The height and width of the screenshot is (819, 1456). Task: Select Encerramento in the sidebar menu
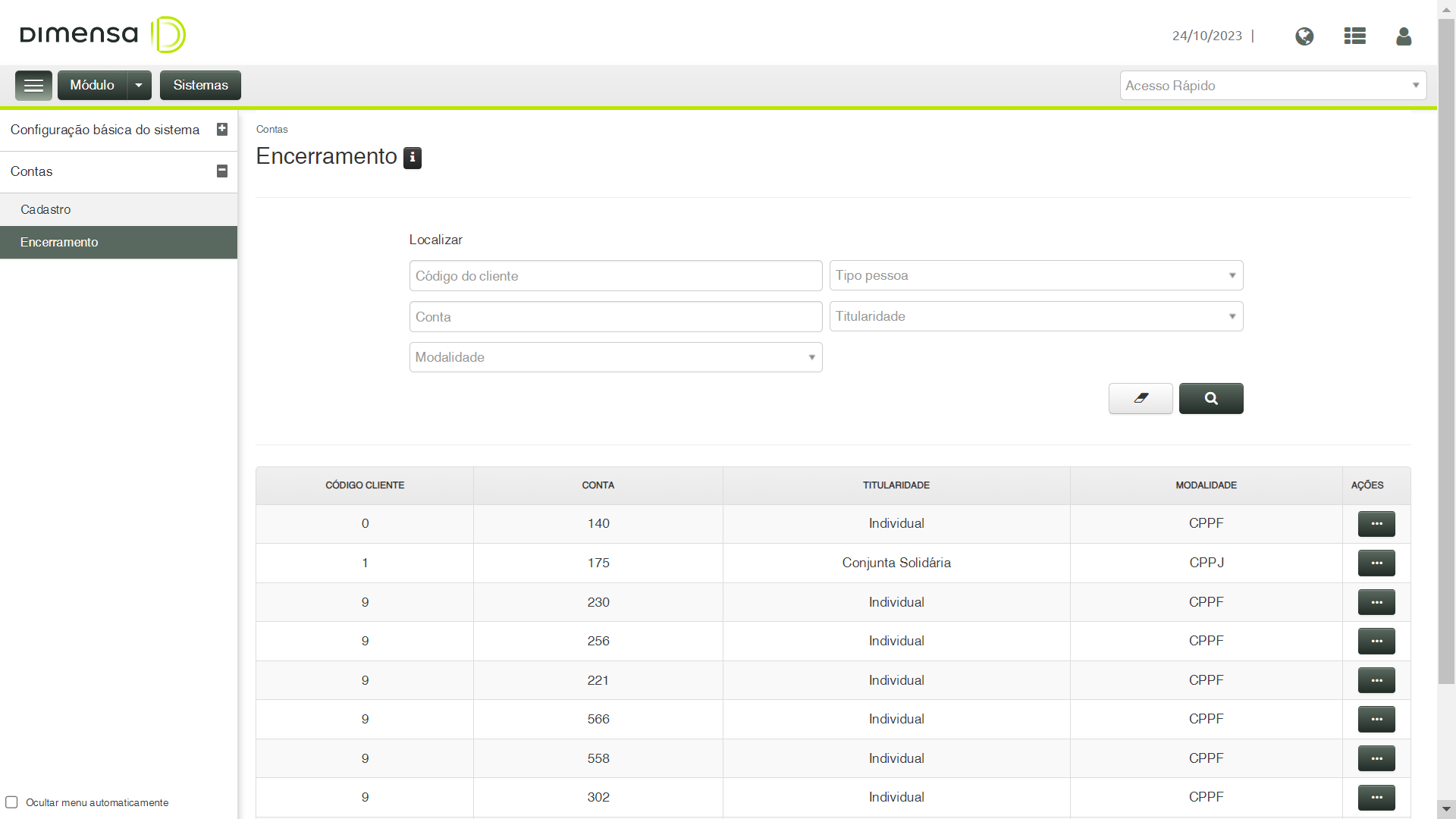point(59,243)
